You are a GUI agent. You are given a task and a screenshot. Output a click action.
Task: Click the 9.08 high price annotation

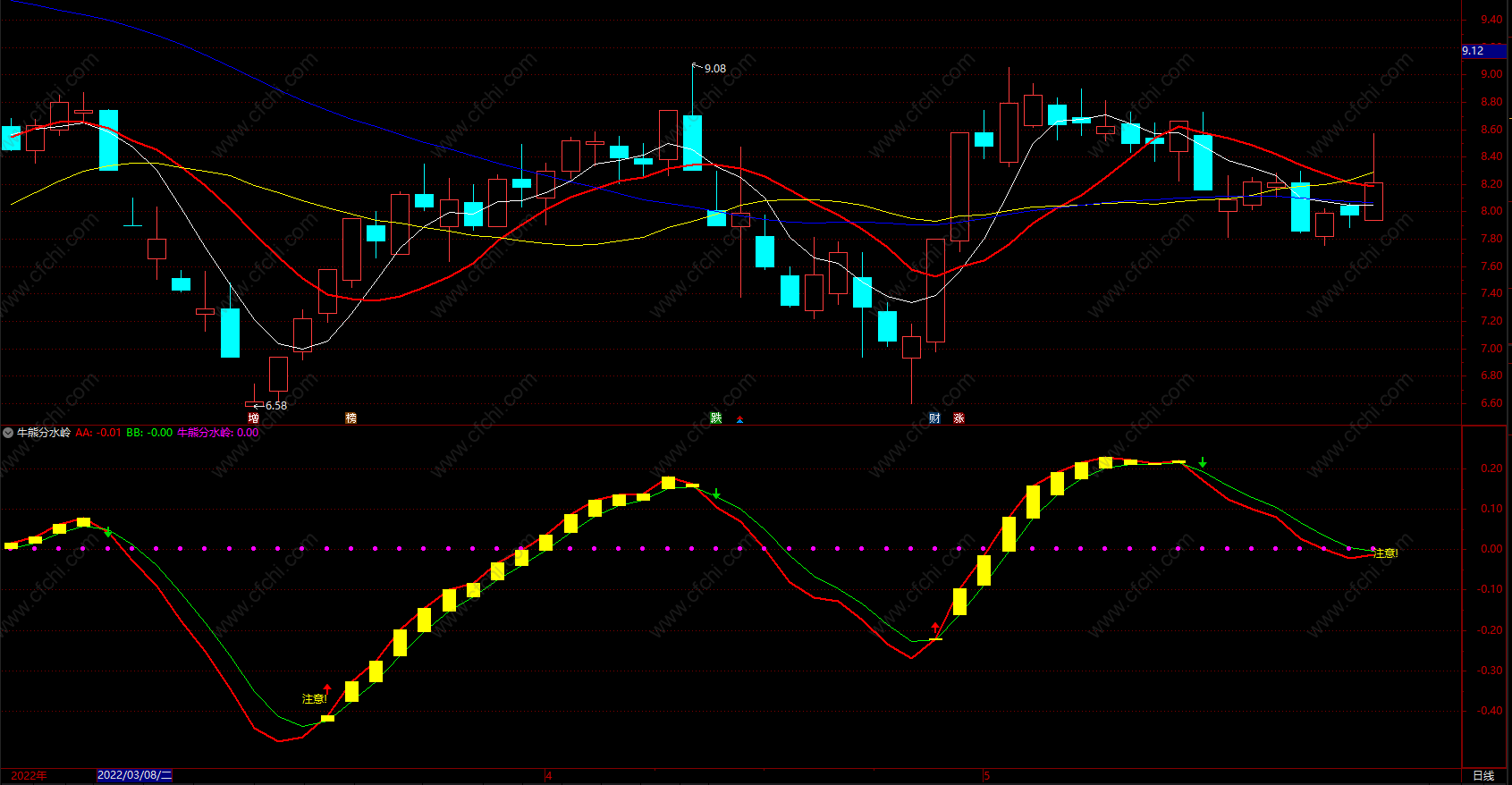coord(715,69)
